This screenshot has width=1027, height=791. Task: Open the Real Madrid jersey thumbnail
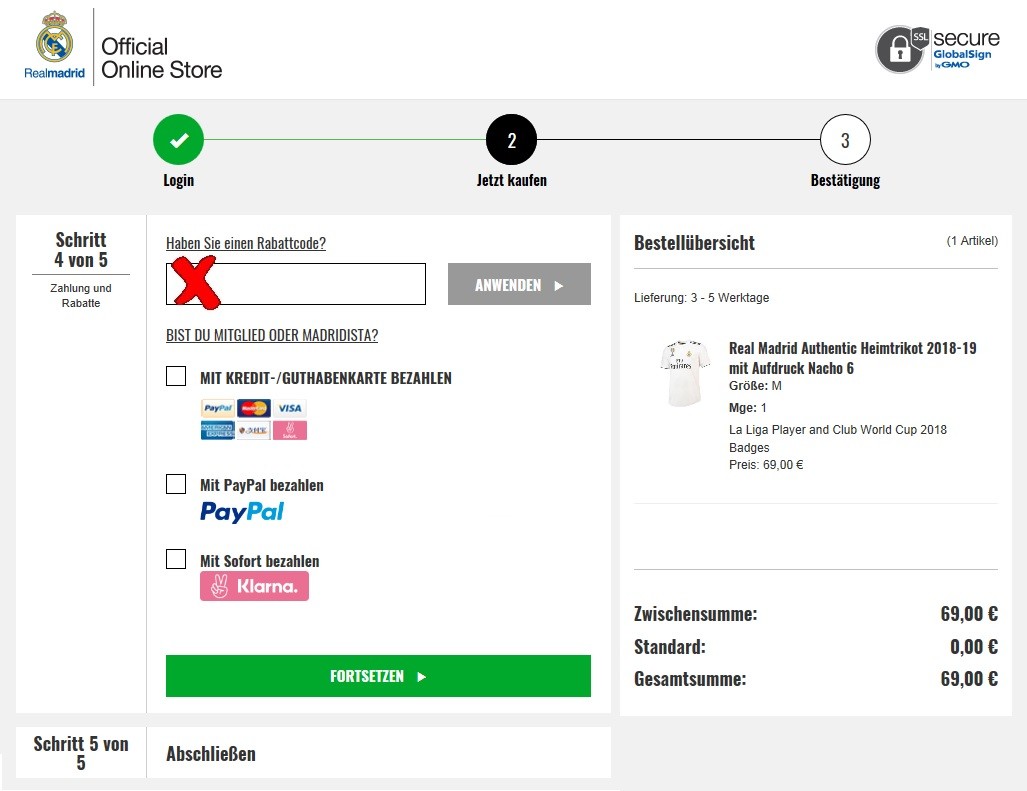(x=685, y=374)
